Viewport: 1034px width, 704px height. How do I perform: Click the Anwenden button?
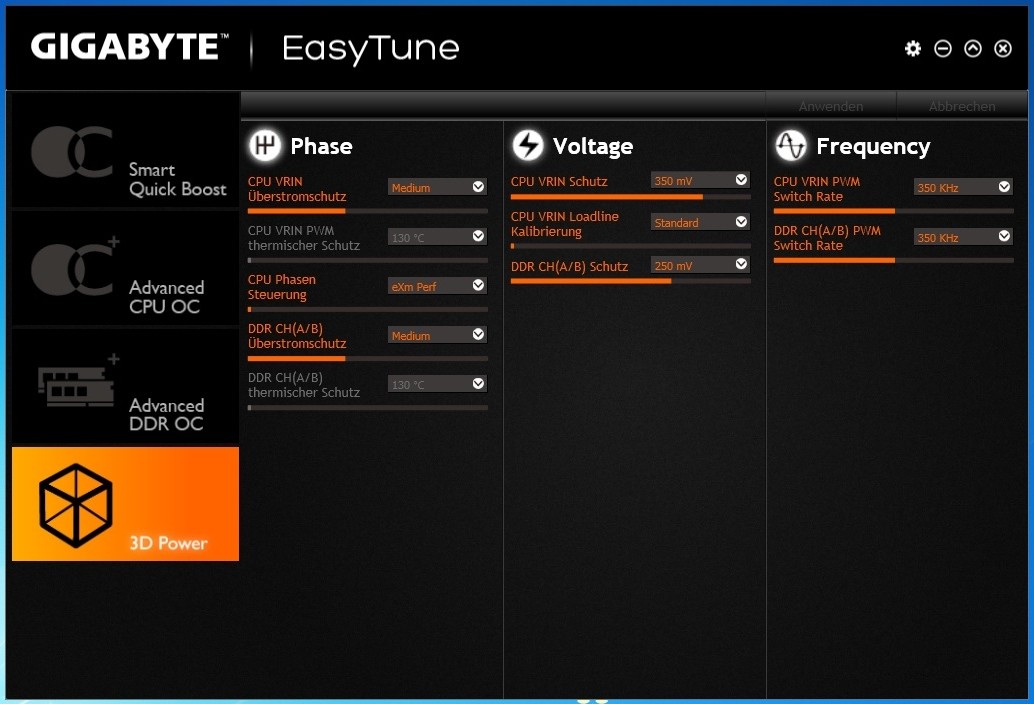831,106
